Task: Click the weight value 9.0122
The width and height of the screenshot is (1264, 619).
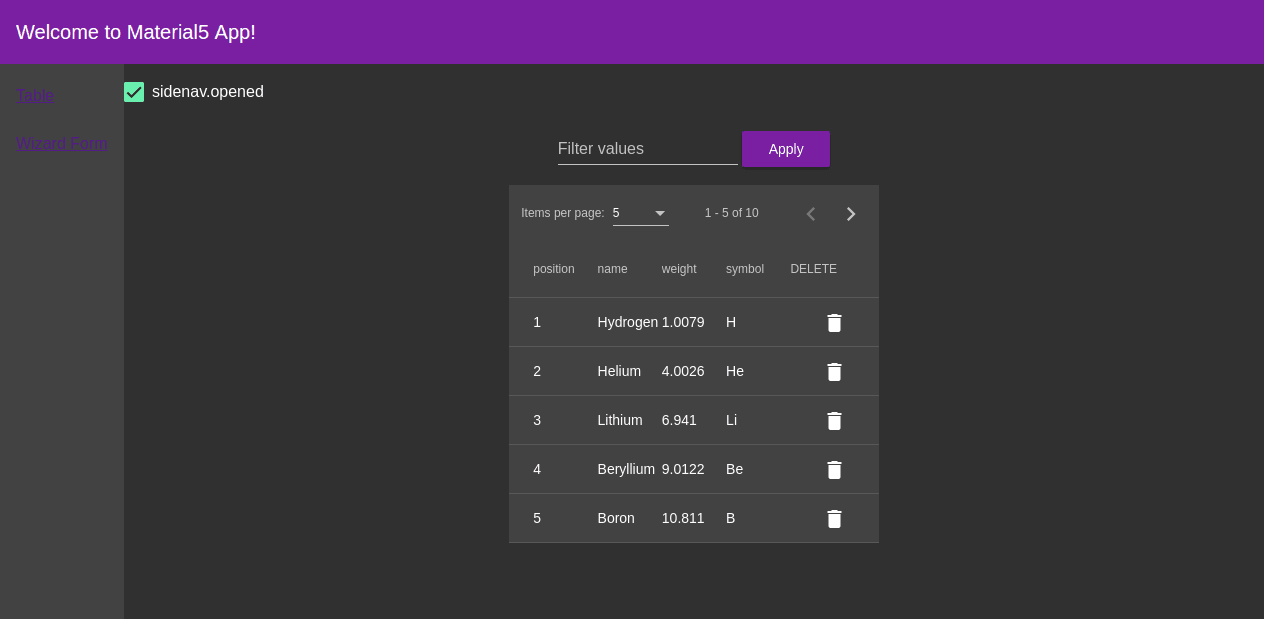Action: (683, 469)
